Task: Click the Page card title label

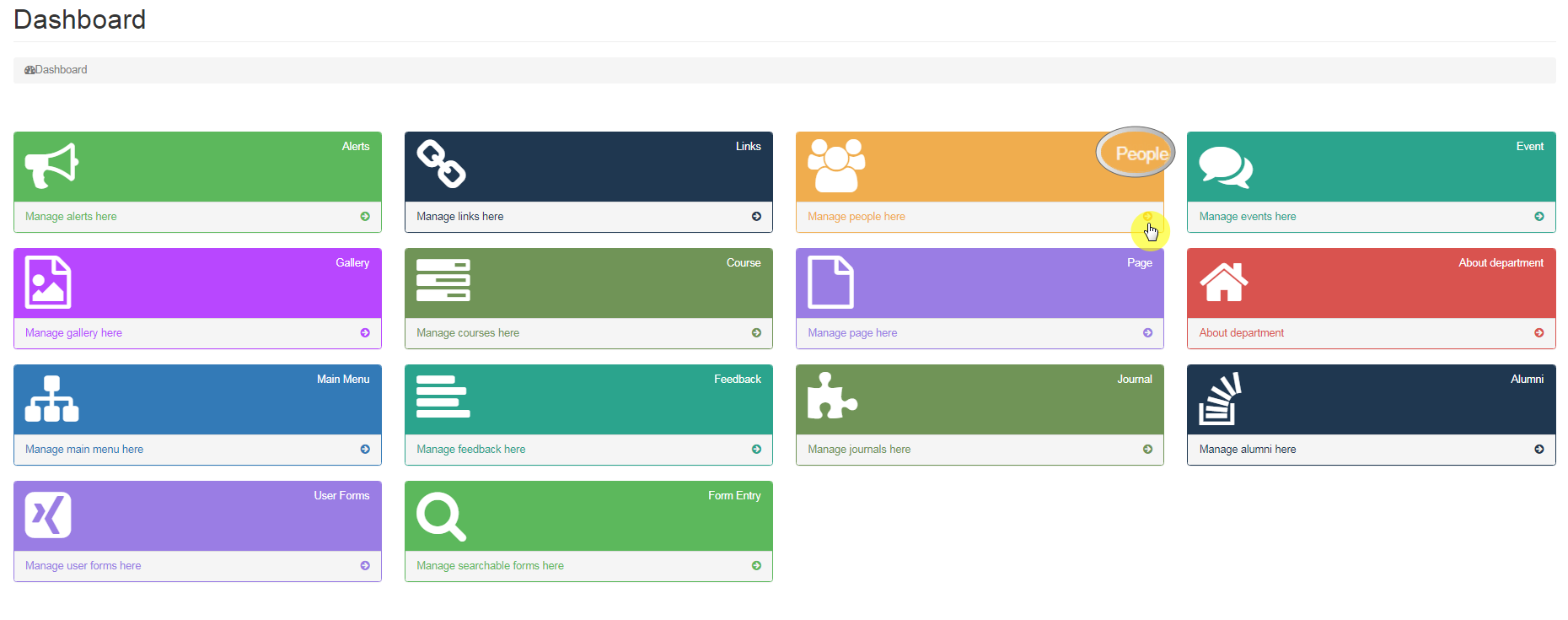Action: (1139, 263)
